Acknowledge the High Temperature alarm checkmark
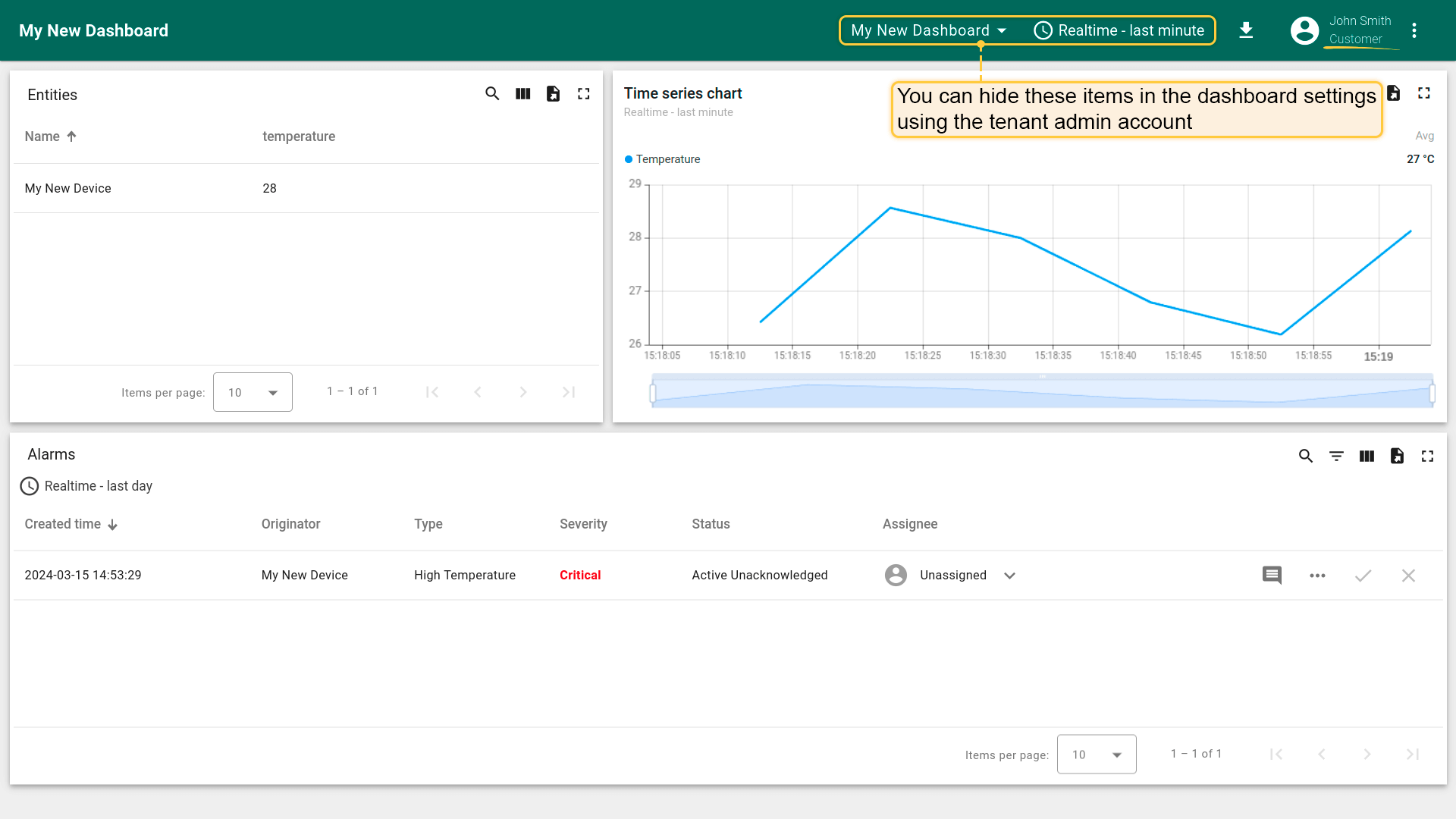The height and width of the screenshot is (819, 1456). pos(1363,576)
